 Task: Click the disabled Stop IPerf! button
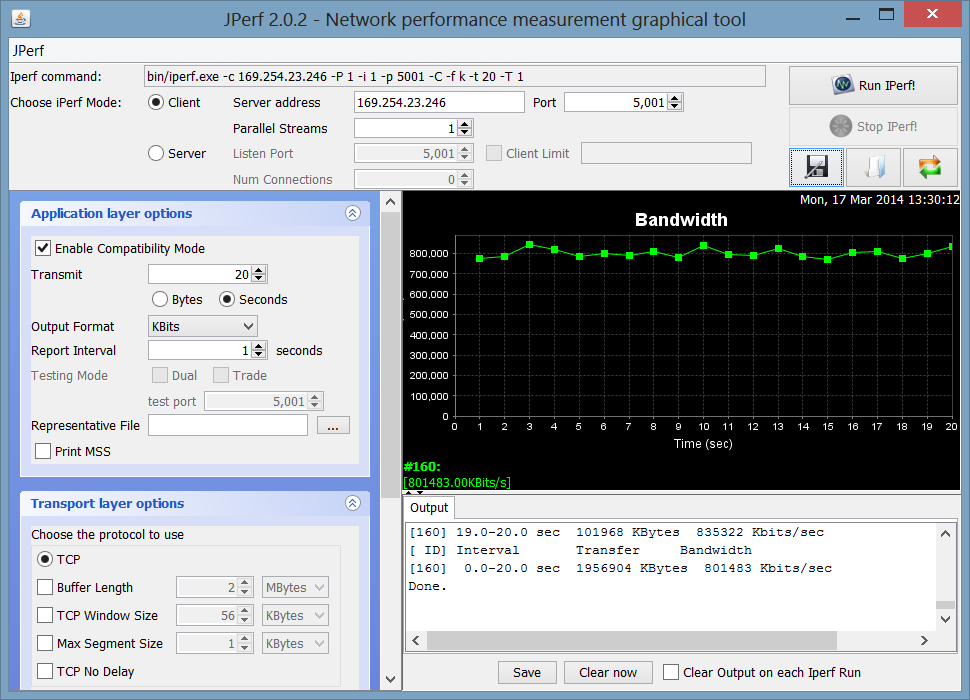[x=873, y=126]
